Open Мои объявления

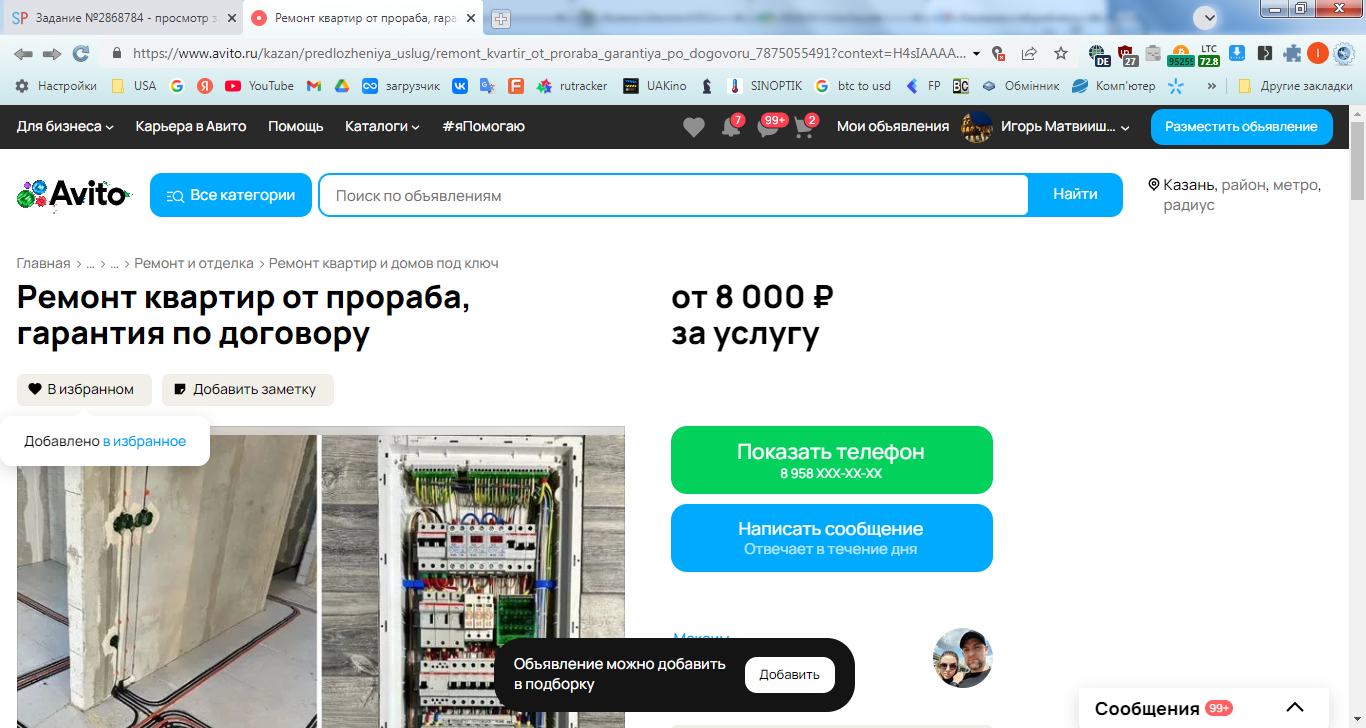[893, 126]
